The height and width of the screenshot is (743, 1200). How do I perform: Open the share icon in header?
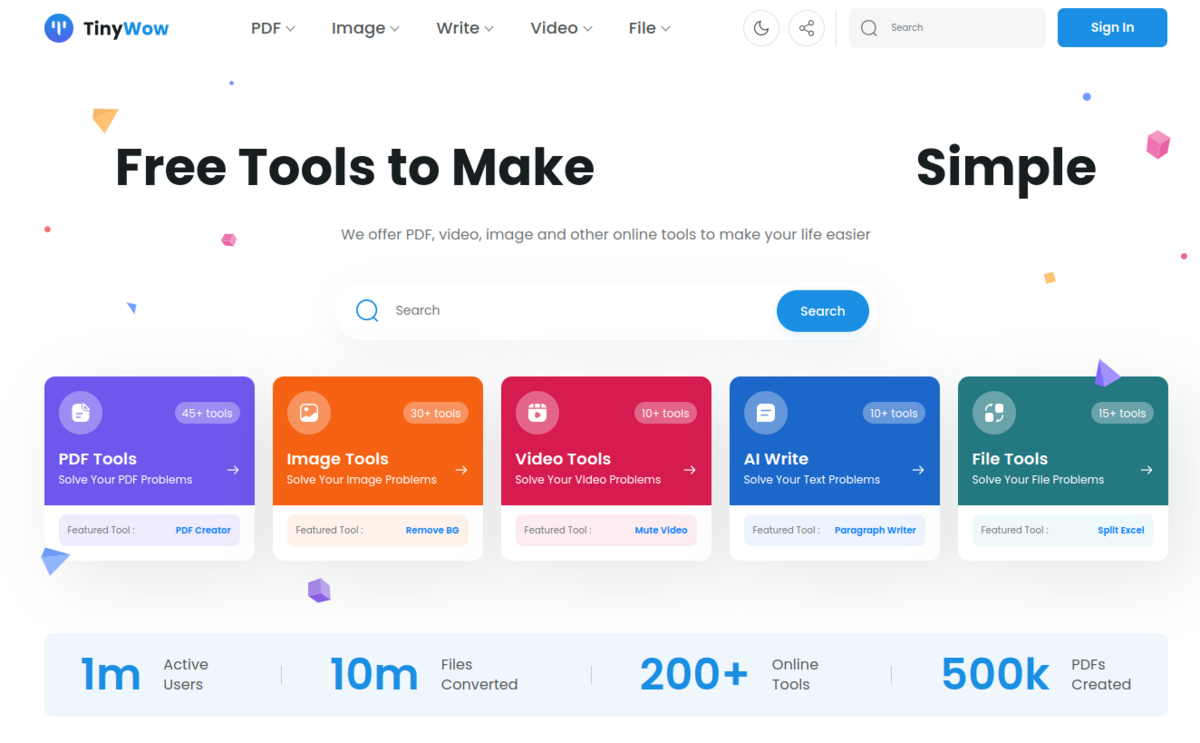(807, 28)
